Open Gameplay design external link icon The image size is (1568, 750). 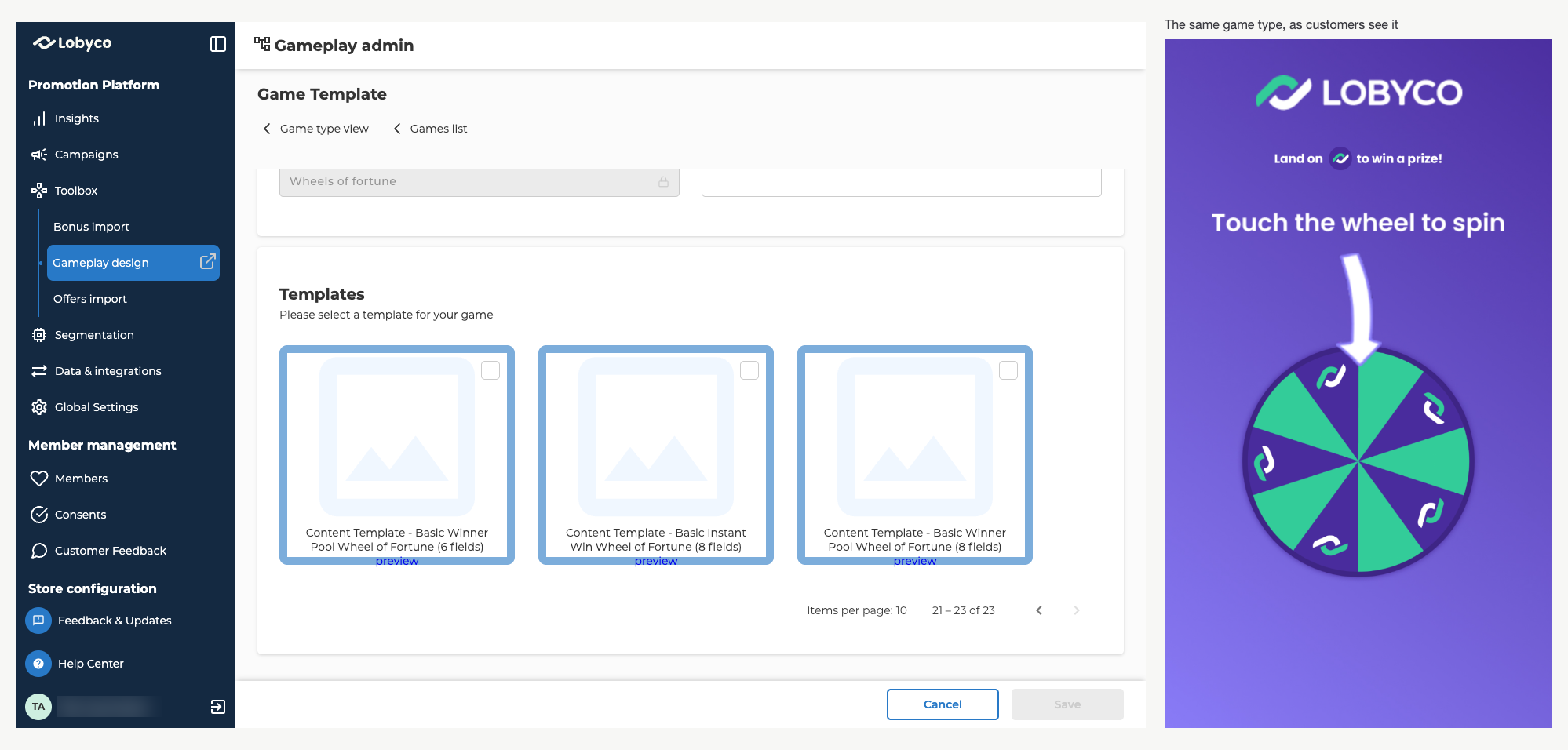207,262
